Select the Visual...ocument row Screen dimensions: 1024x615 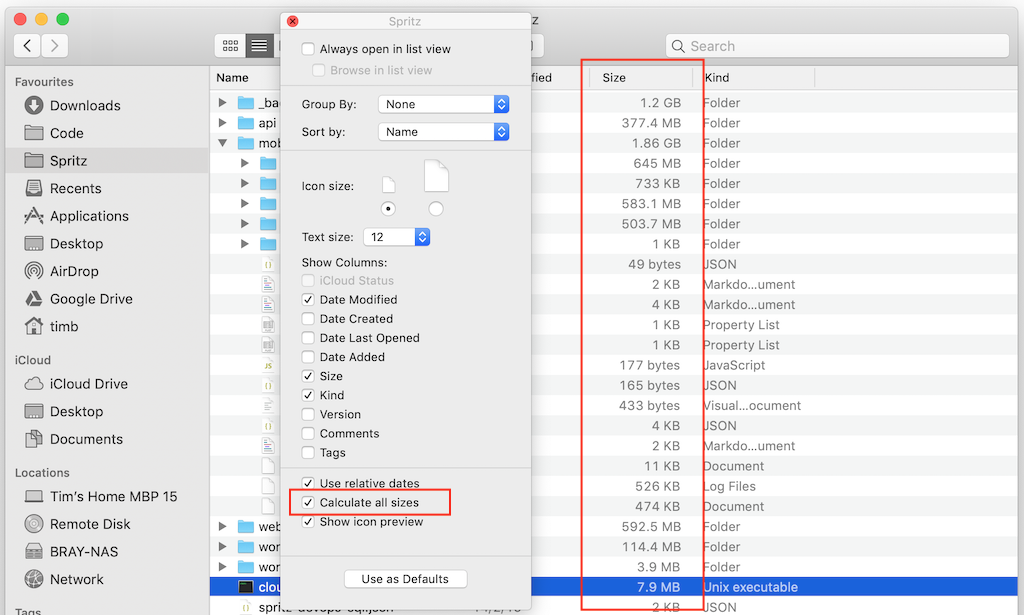[613, 405]
